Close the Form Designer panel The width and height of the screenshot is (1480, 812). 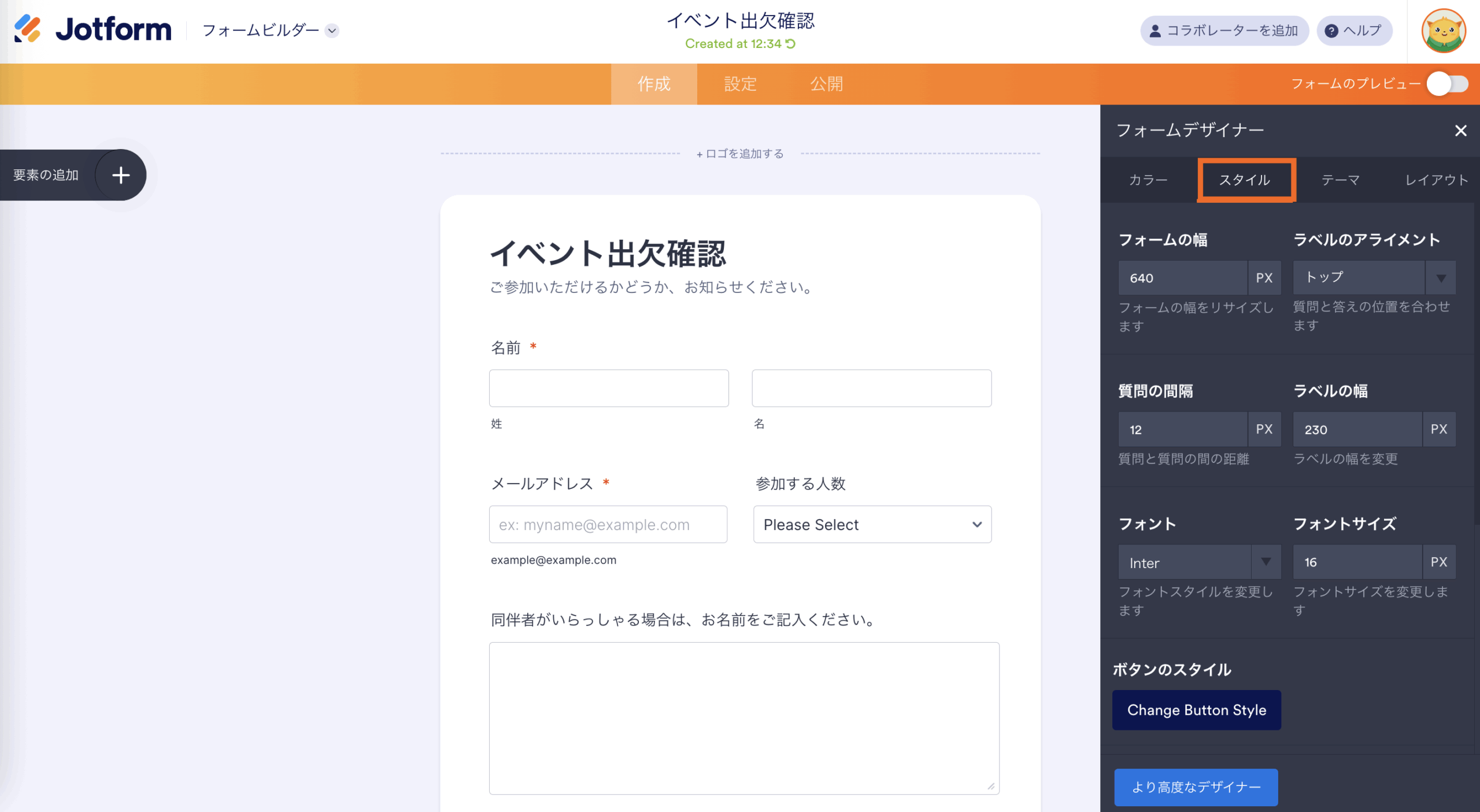1460,131
